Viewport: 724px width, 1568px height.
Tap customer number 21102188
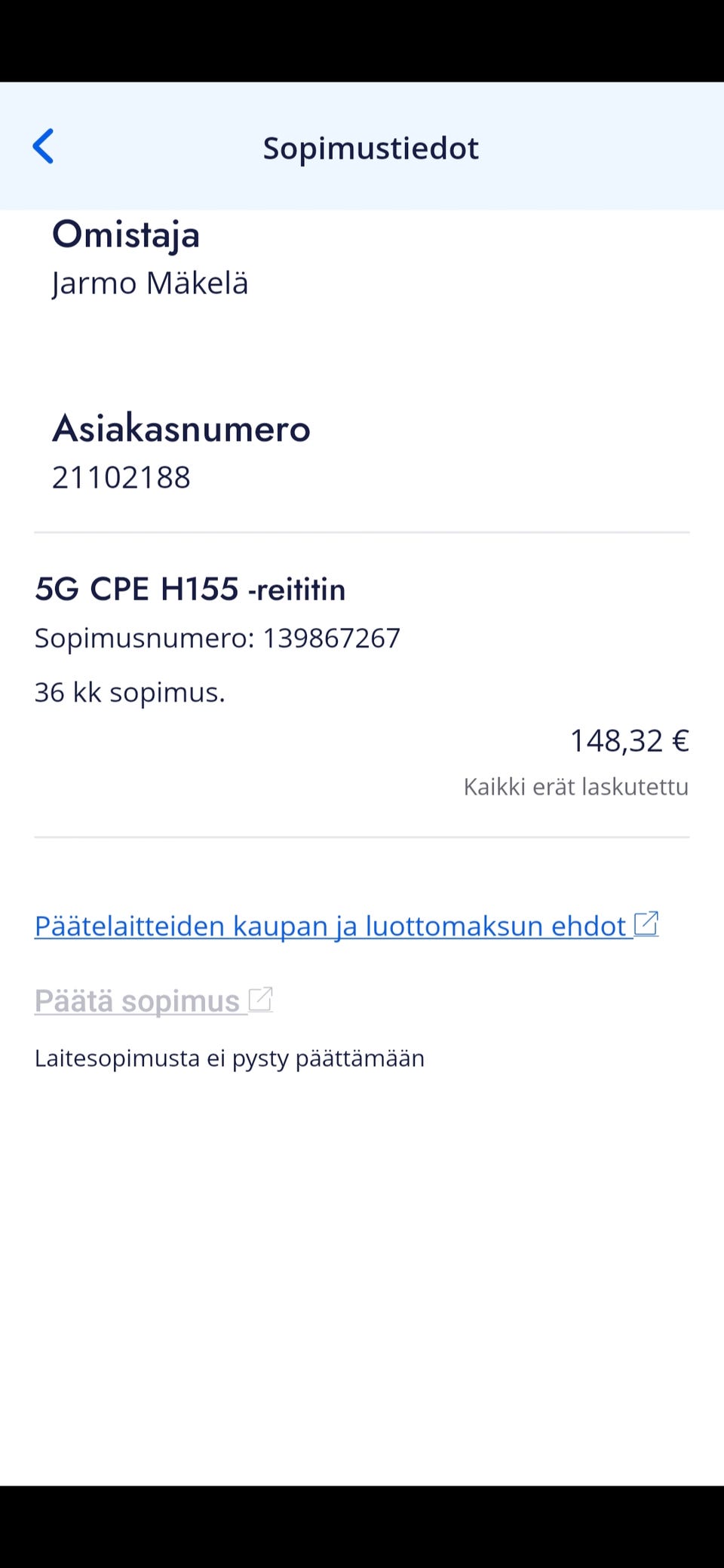coord(121,477)
